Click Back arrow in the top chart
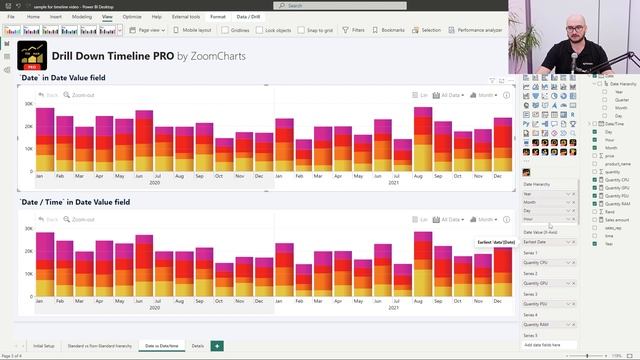The height and width of the screenshot is (360, 640). click(x=48, y=95)
